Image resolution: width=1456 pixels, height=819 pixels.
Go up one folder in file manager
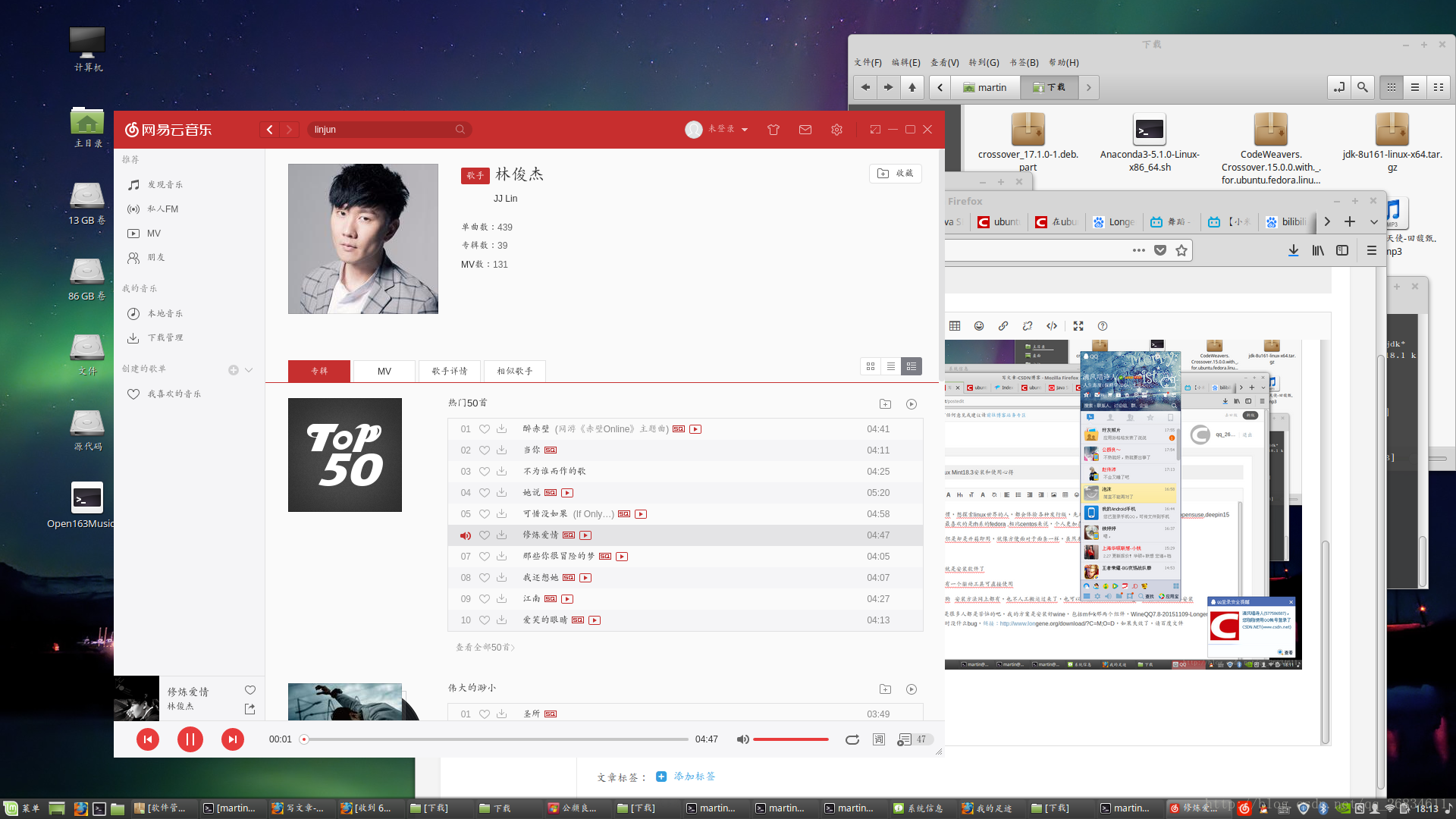(912, 87)
